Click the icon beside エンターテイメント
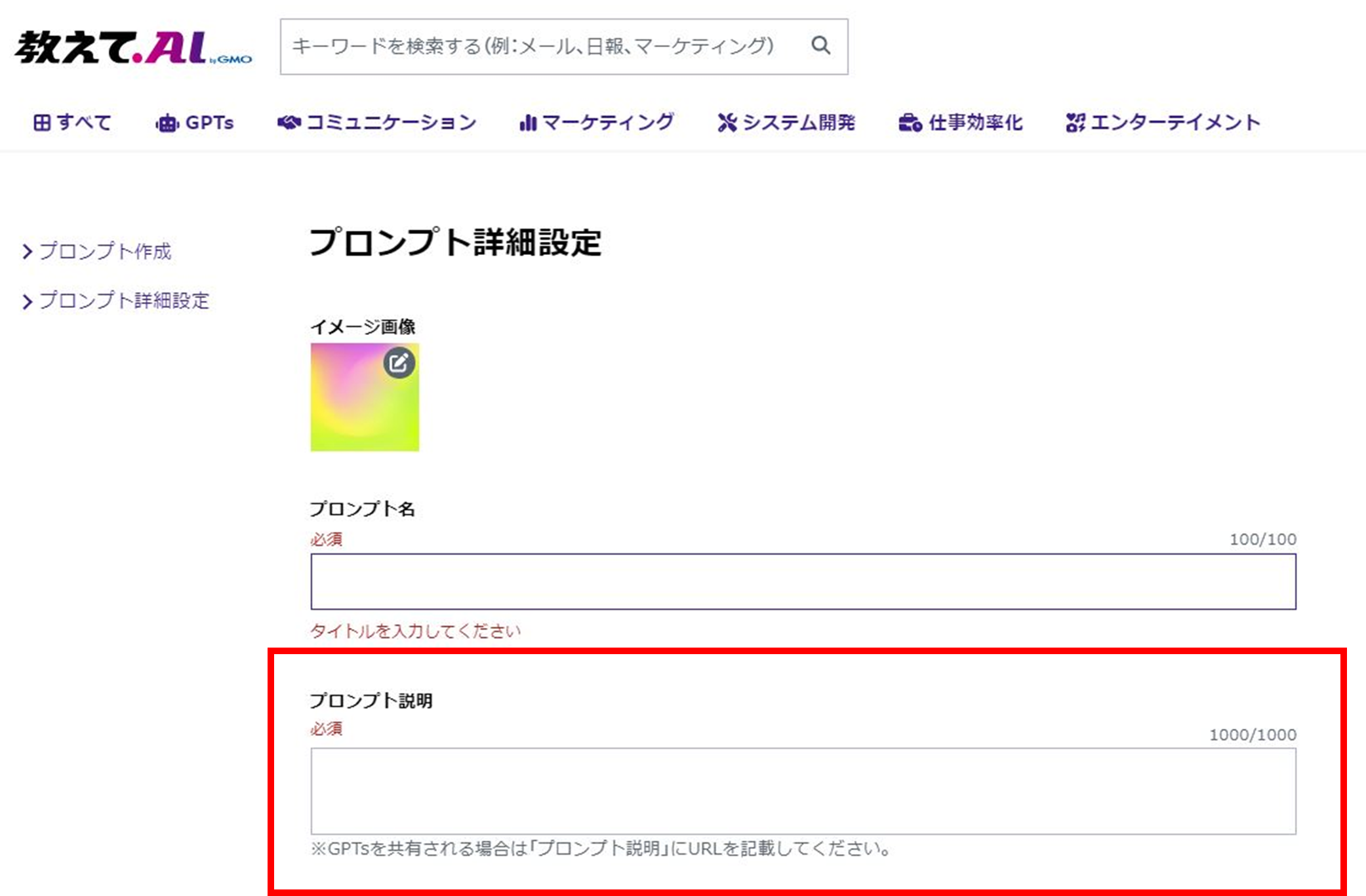This screenshot has width=1366, height=896. coord(1075,123)
